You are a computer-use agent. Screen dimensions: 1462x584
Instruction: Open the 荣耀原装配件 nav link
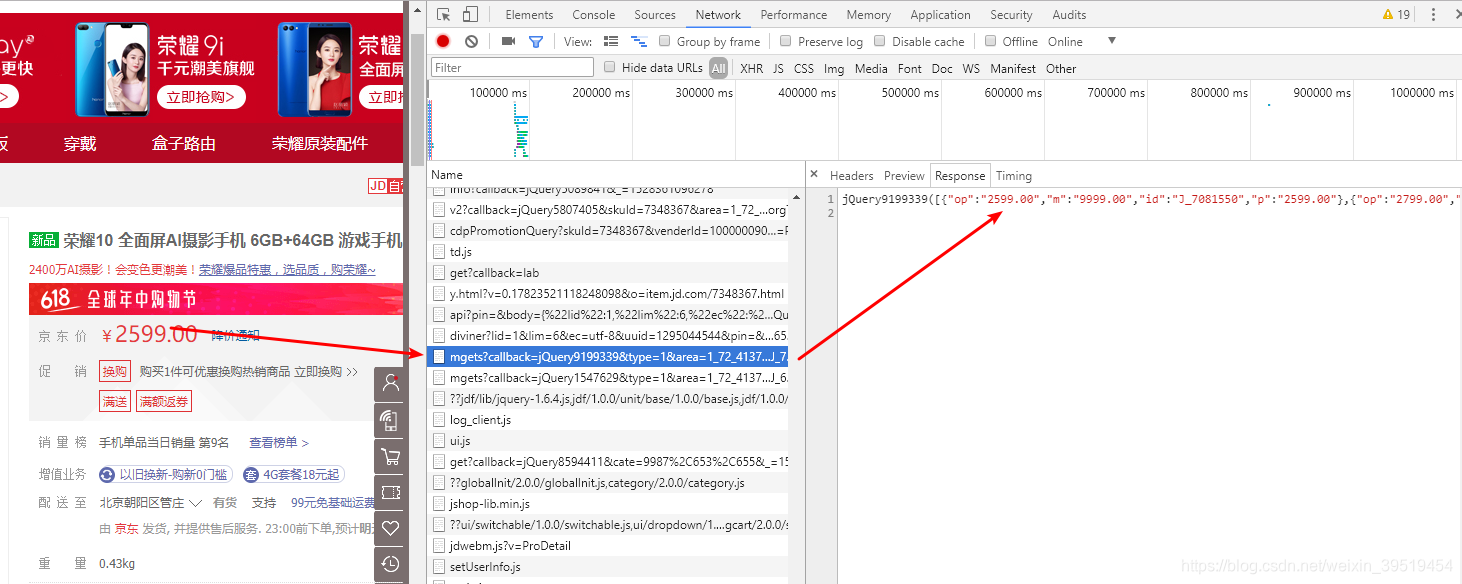320,143
